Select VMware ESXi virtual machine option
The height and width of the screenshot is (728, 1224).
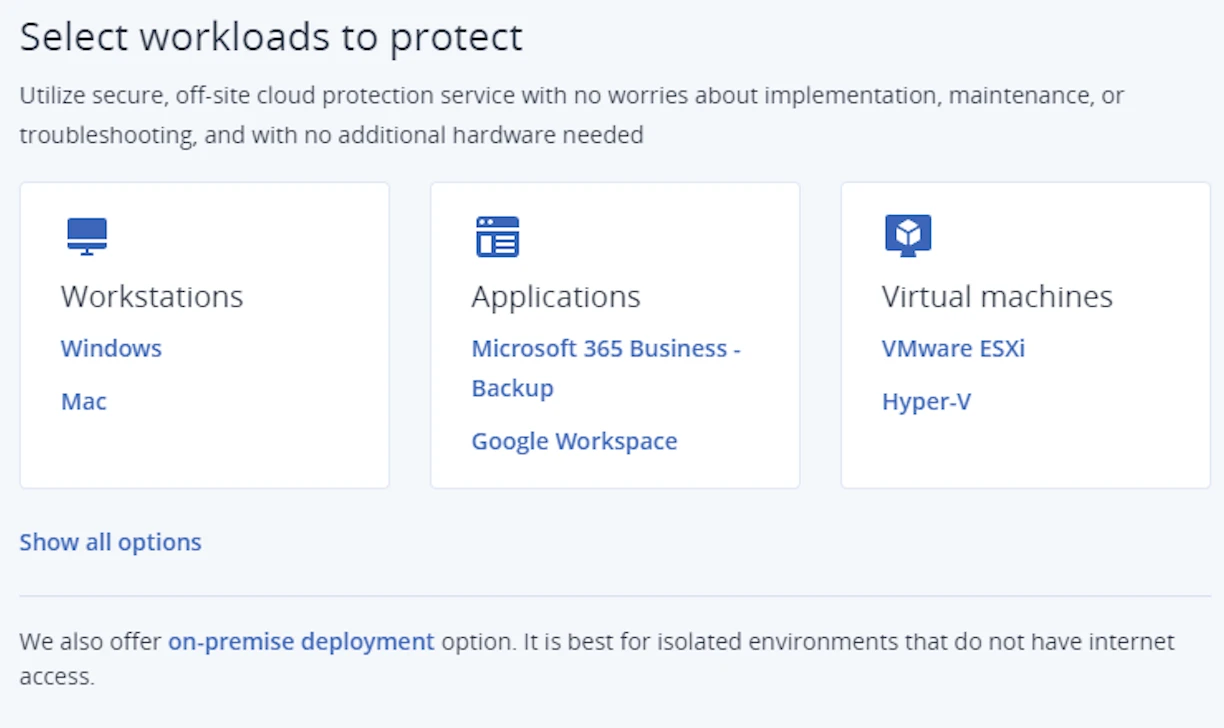pyautogui.click(x=953, y=349)
